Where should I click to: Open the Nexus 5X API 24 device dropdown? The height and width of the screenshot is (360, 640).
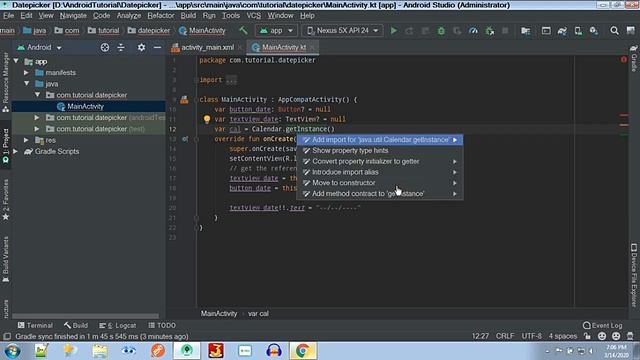[x=342, y=31]
